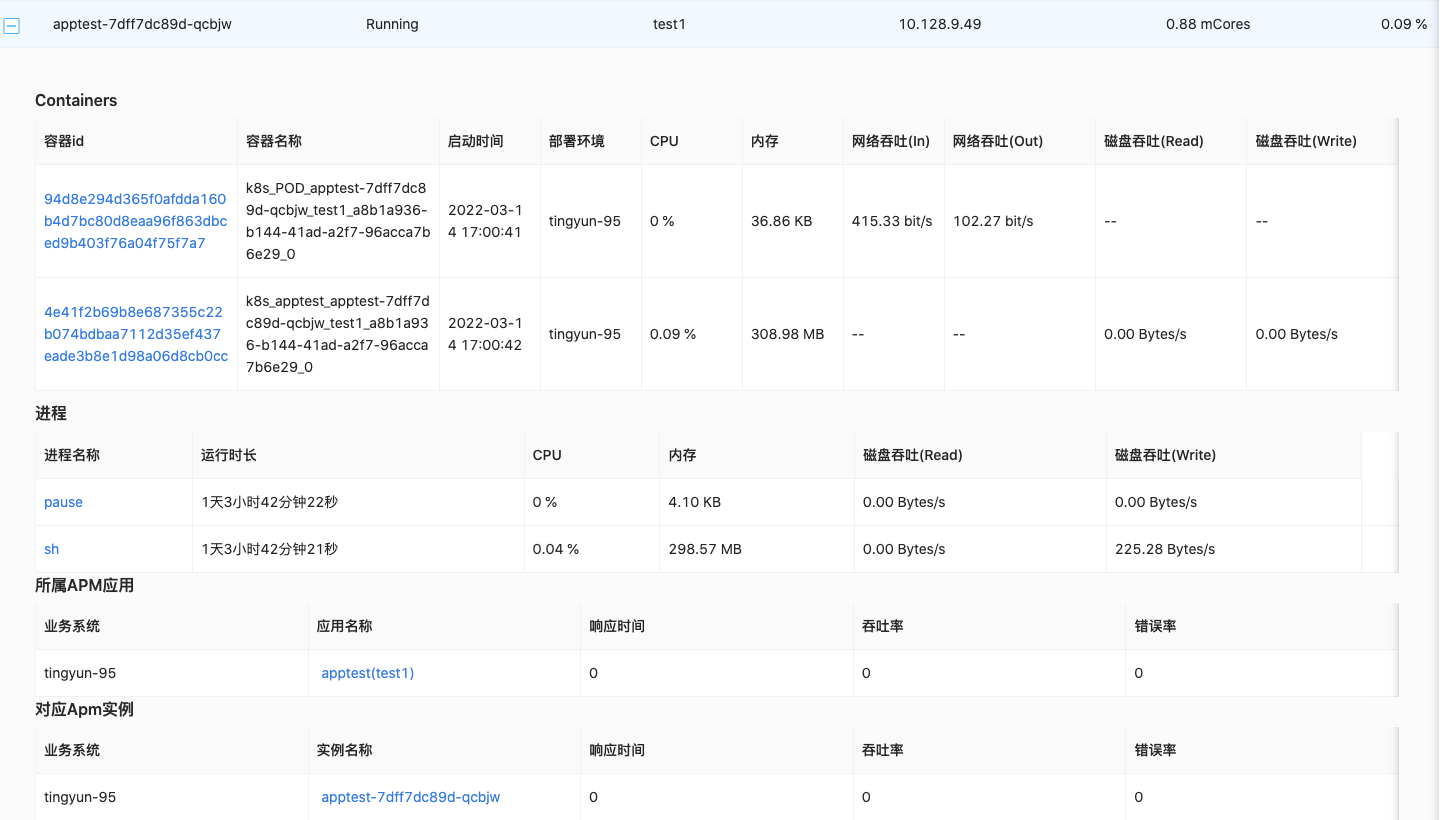Image resolution: width=1449 pixels, height=820 pixels.
Task: Click the pod IP 10.128.9.49
Action: 939,24
